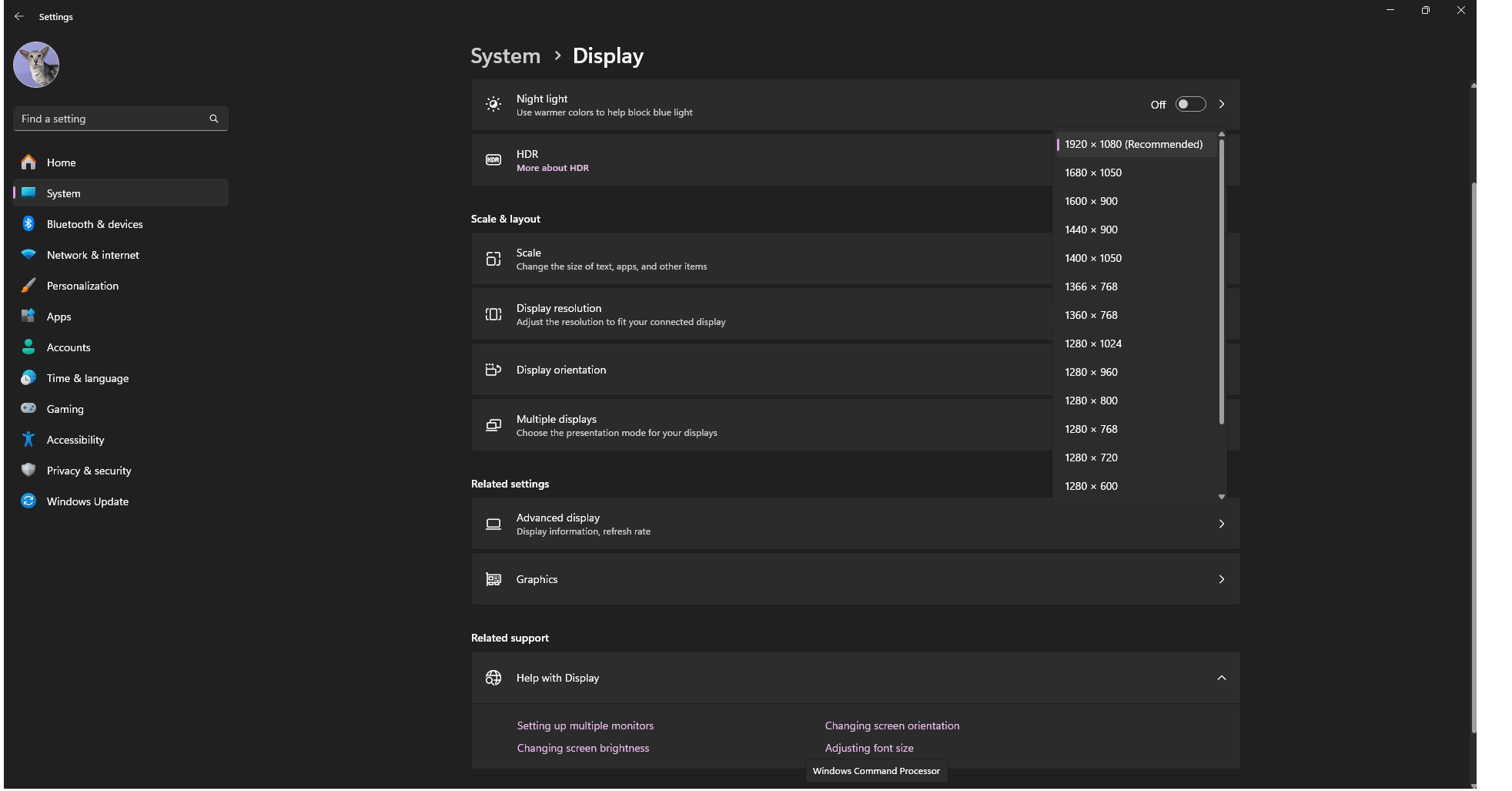Click the Bluetooth icon in sidebar

pos(28,223)
